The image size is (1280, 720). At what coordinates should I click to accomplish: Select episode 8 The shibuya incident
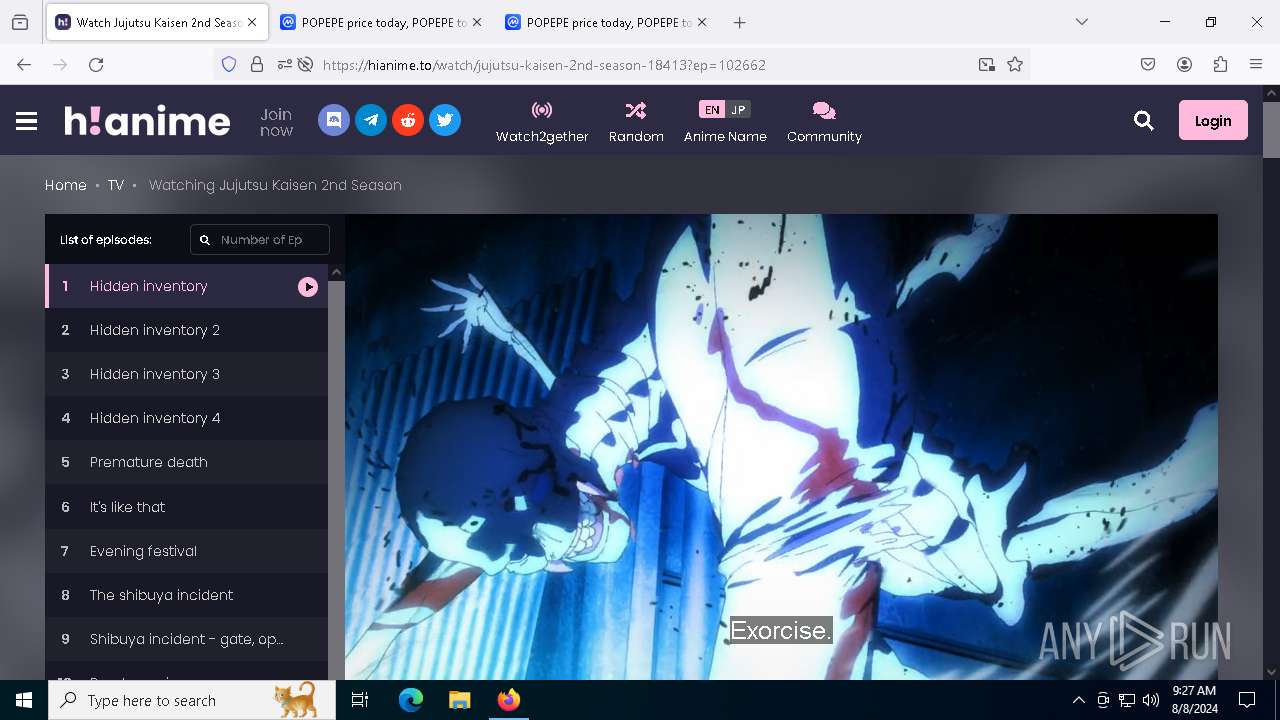click(x=186, y=595)
